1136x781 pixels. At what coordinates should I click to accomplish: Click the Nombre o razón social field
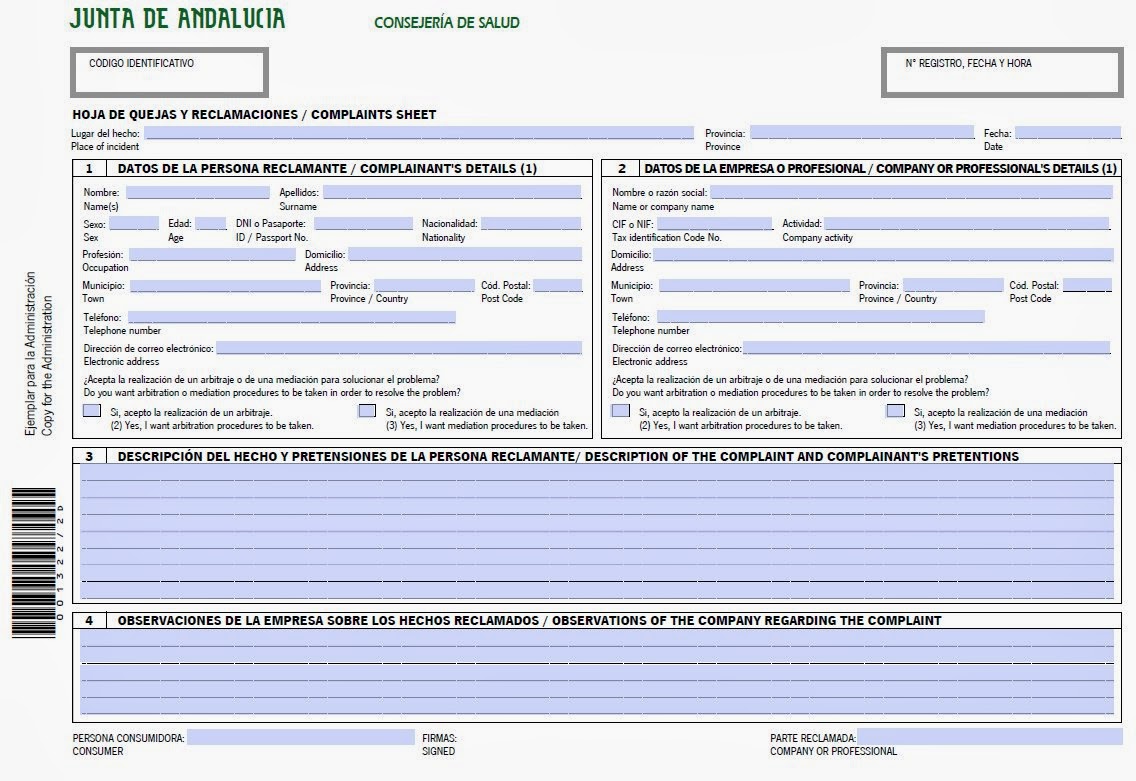pos(911,192)
